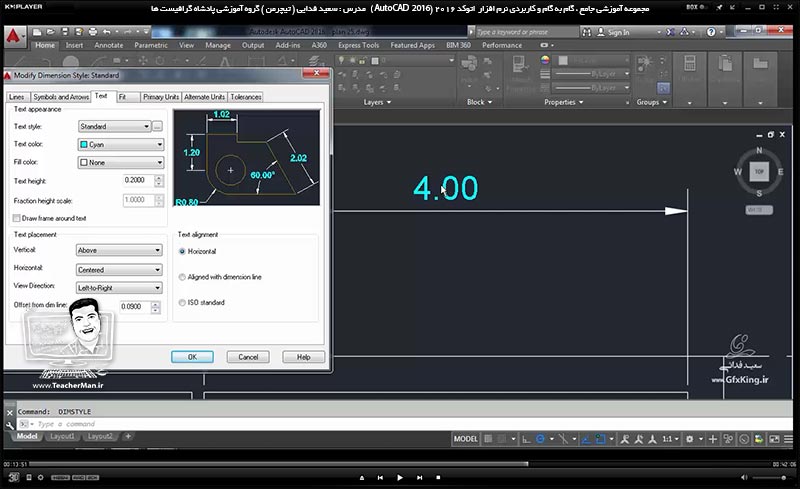
Task: Open the AutoCAD application menu (red A)
Action: 14,37
